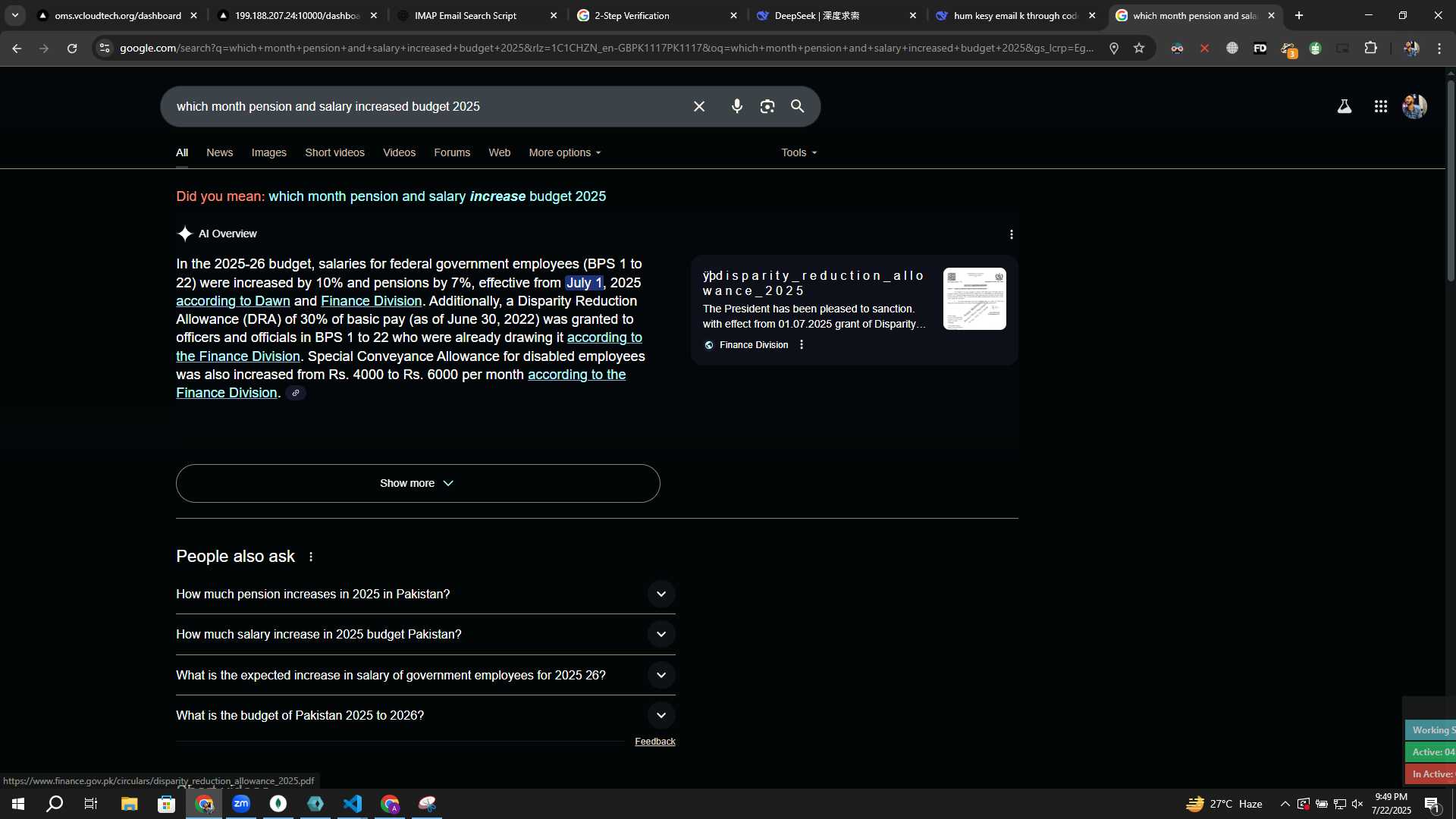This screenshot has width=1456, height=819.
Task: Open Windows Start menu
Action: click(x=17, y=804)
